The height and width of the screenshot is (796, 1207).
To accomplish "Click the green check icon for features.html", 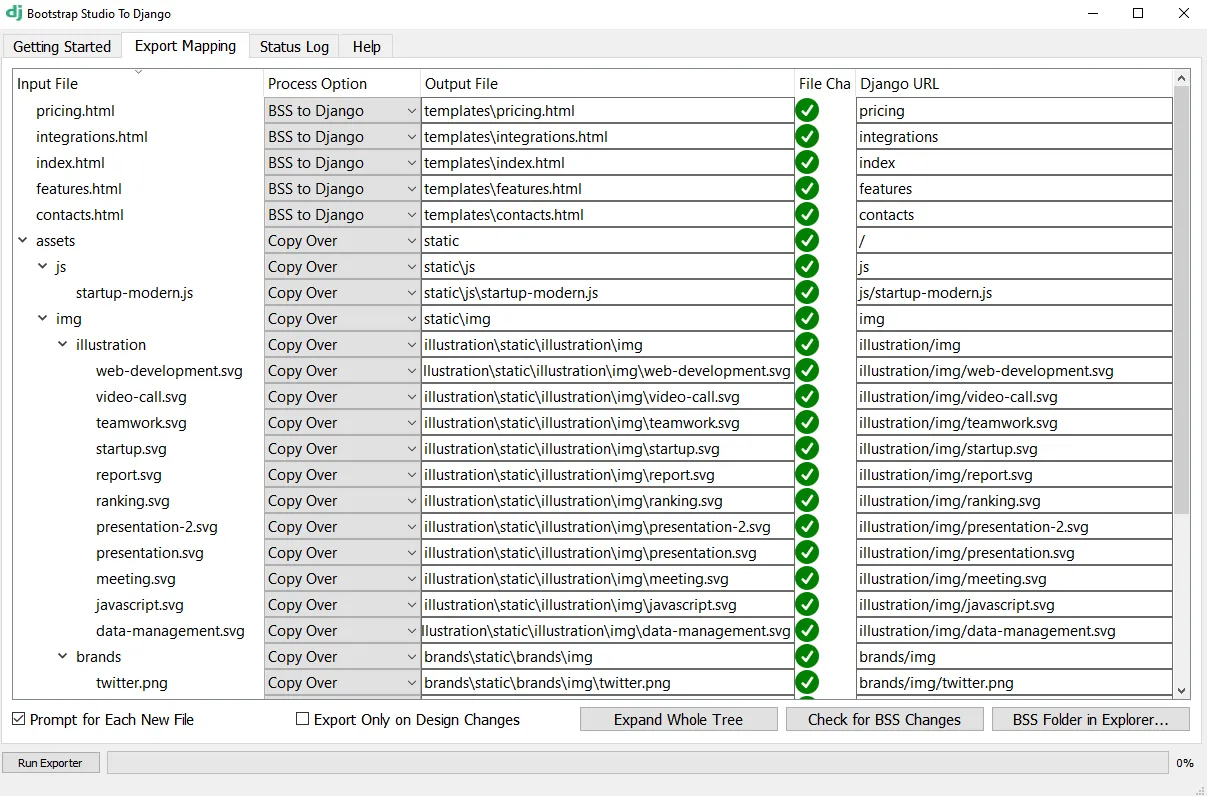I will tap(807, 188).
